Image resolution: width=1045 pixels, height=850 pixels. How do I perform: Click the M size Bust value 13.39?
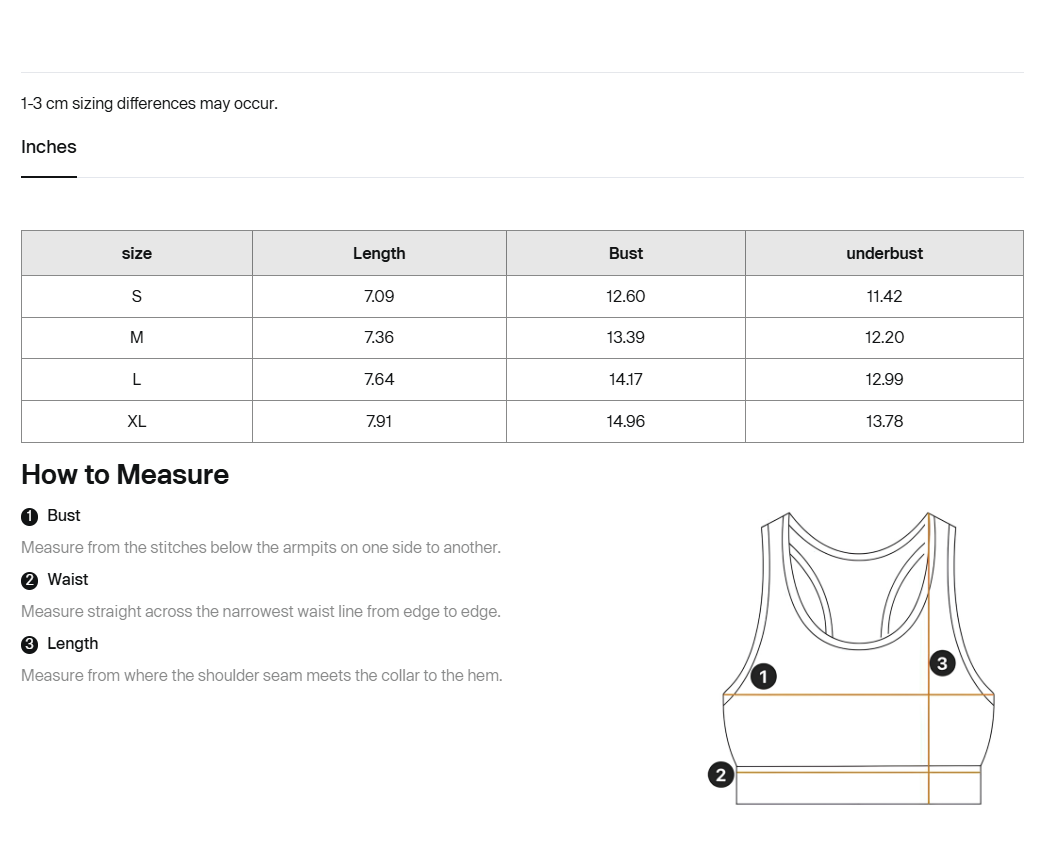coord(626,338)
